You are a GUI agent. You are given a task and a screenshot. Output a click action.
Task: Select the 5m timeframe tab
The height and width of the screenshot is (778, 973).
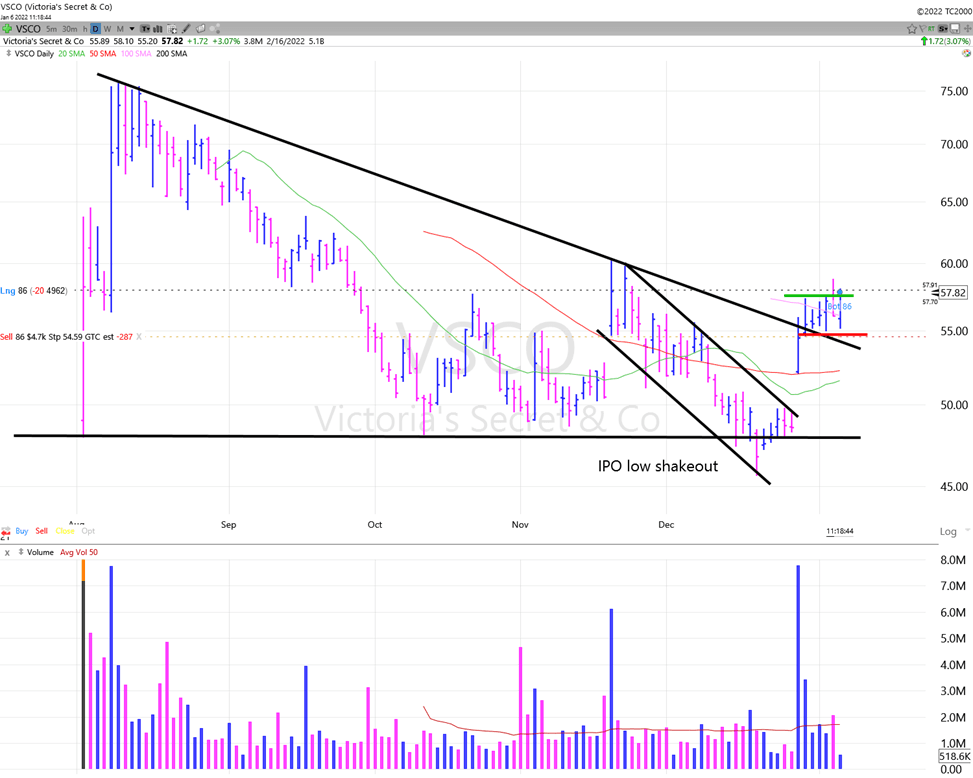(53, 29)
